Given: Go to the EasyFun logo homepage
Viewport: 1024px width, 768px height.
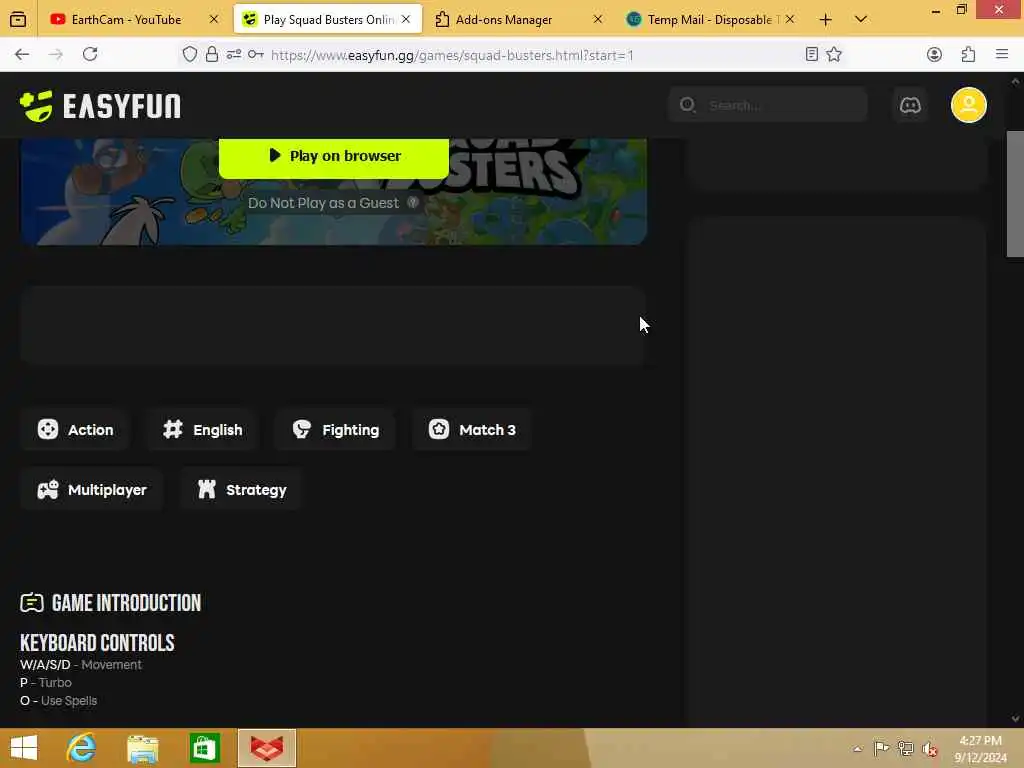Looking at the screenshot, I should point(101,105).
